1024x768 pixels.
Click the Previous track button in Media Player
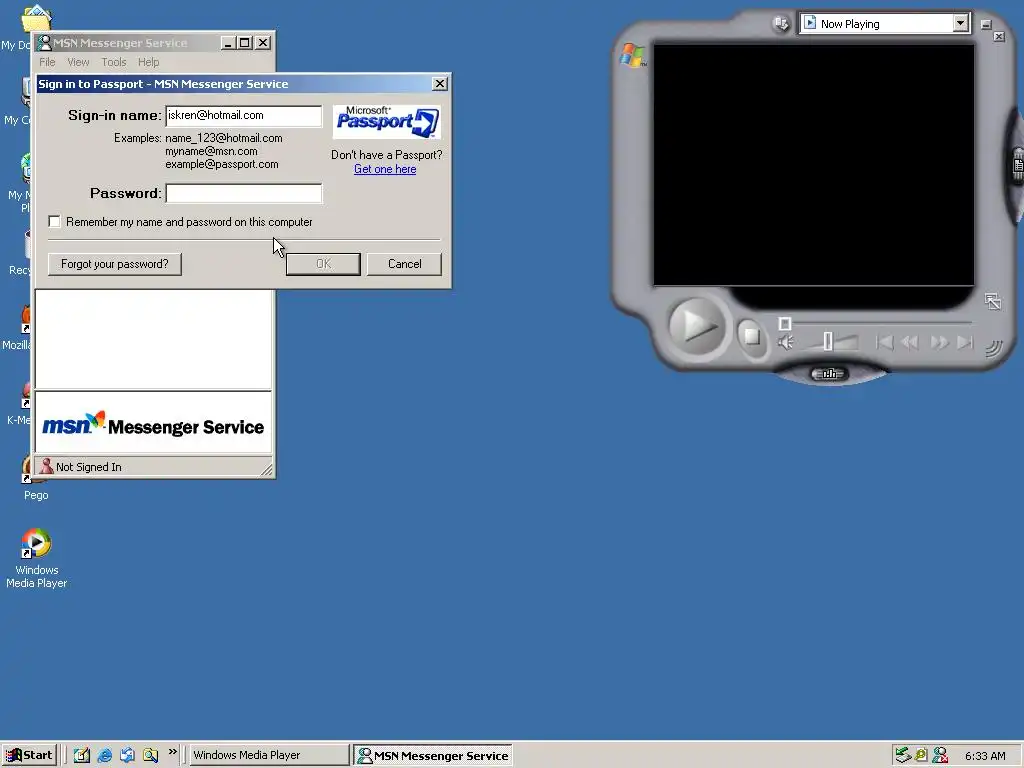884,342
